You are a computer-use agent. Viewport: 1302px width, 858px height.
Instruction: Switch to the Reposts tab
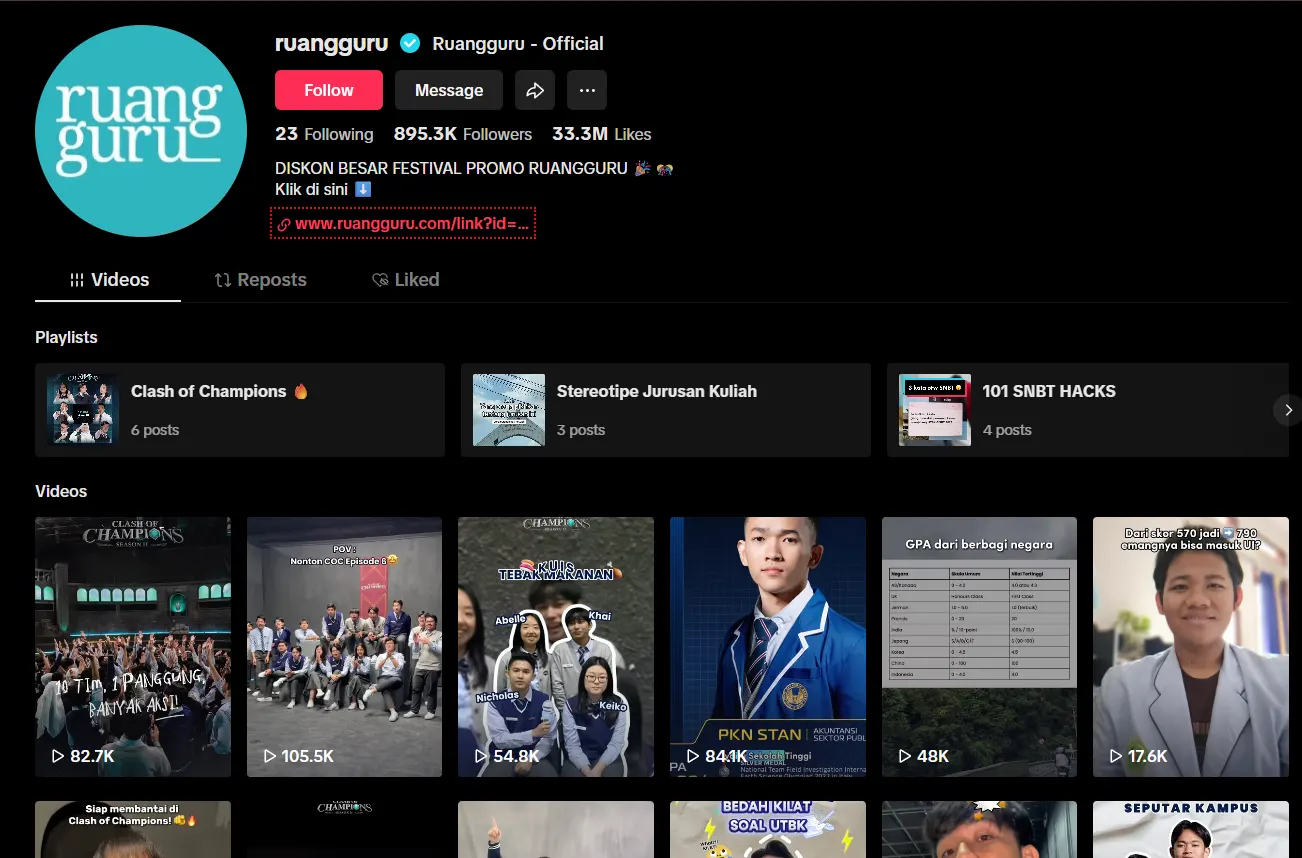260,280
